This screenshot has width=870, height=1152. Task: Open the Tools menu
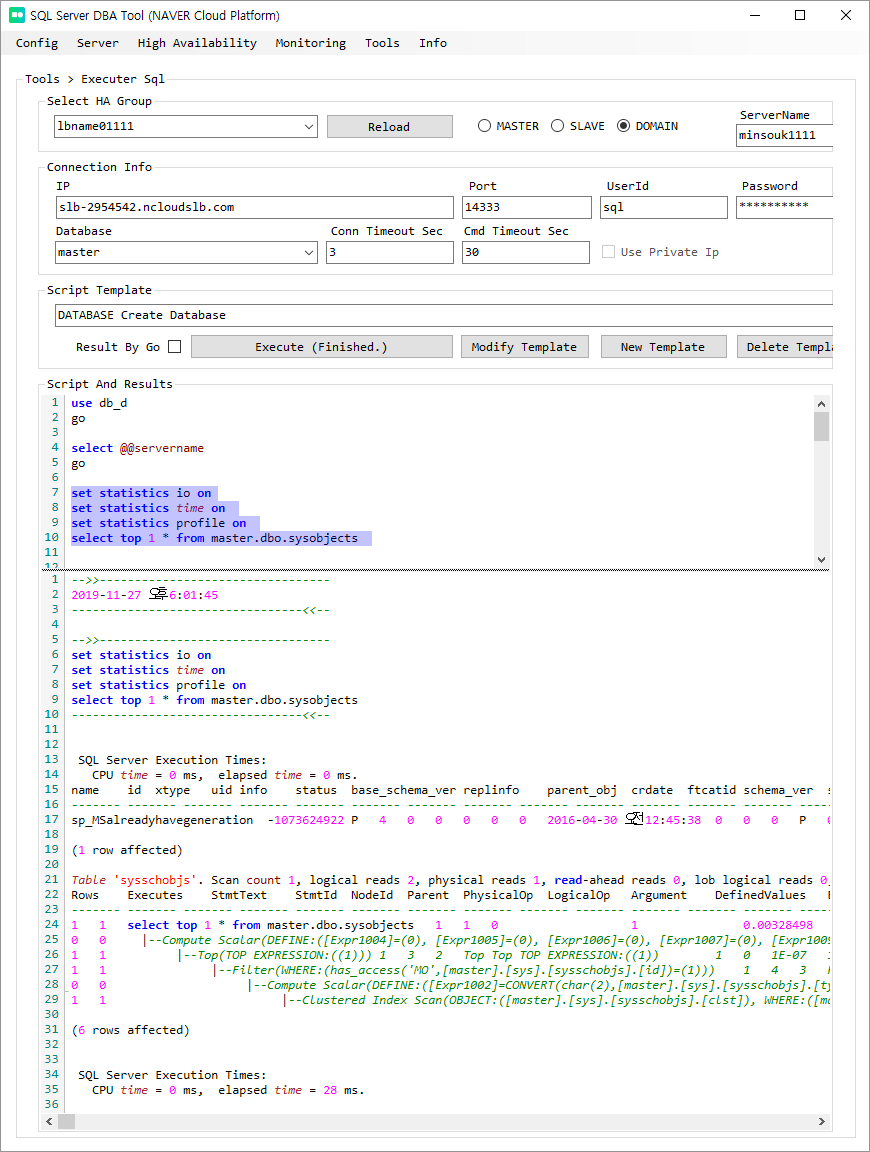click(x=382, y=43)
